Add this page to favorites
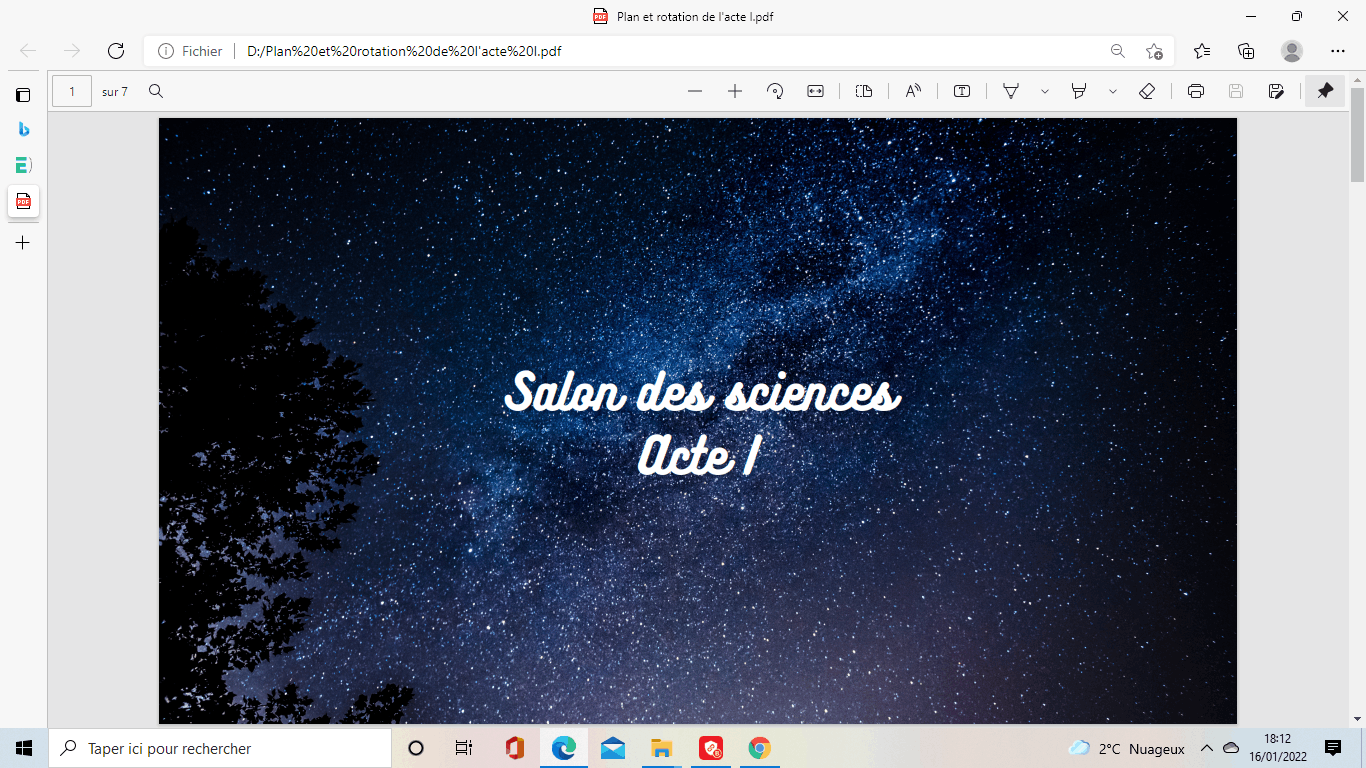Screen dimensions: 1366x768 (1154, 51)
